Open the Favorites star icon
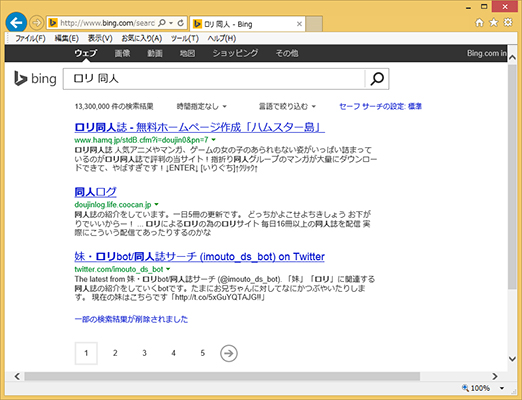Viewport: 522px width, 400px height. coord(494,23)
